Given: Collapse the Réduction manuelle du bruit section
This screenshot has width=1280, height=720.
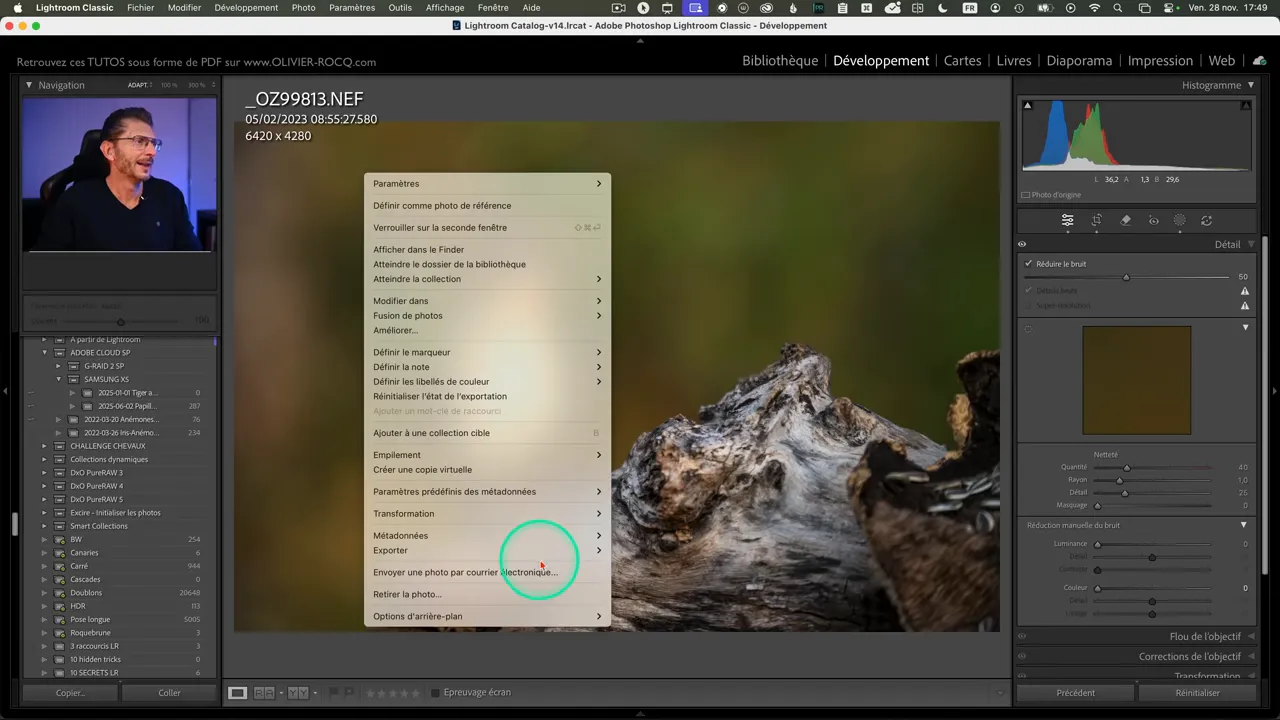Looking at the screenshot, I should 1244,525.
